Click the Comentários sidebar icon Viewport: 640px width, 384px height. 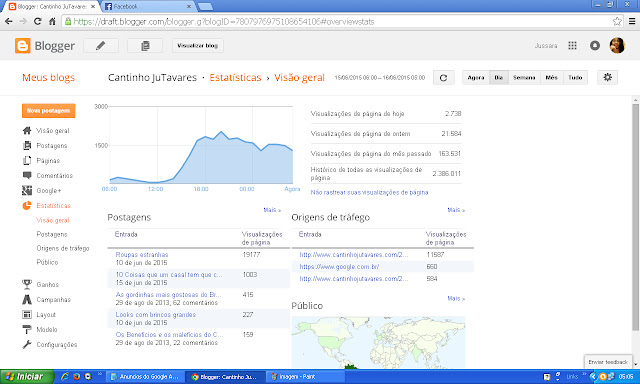[x=27, y=175]
